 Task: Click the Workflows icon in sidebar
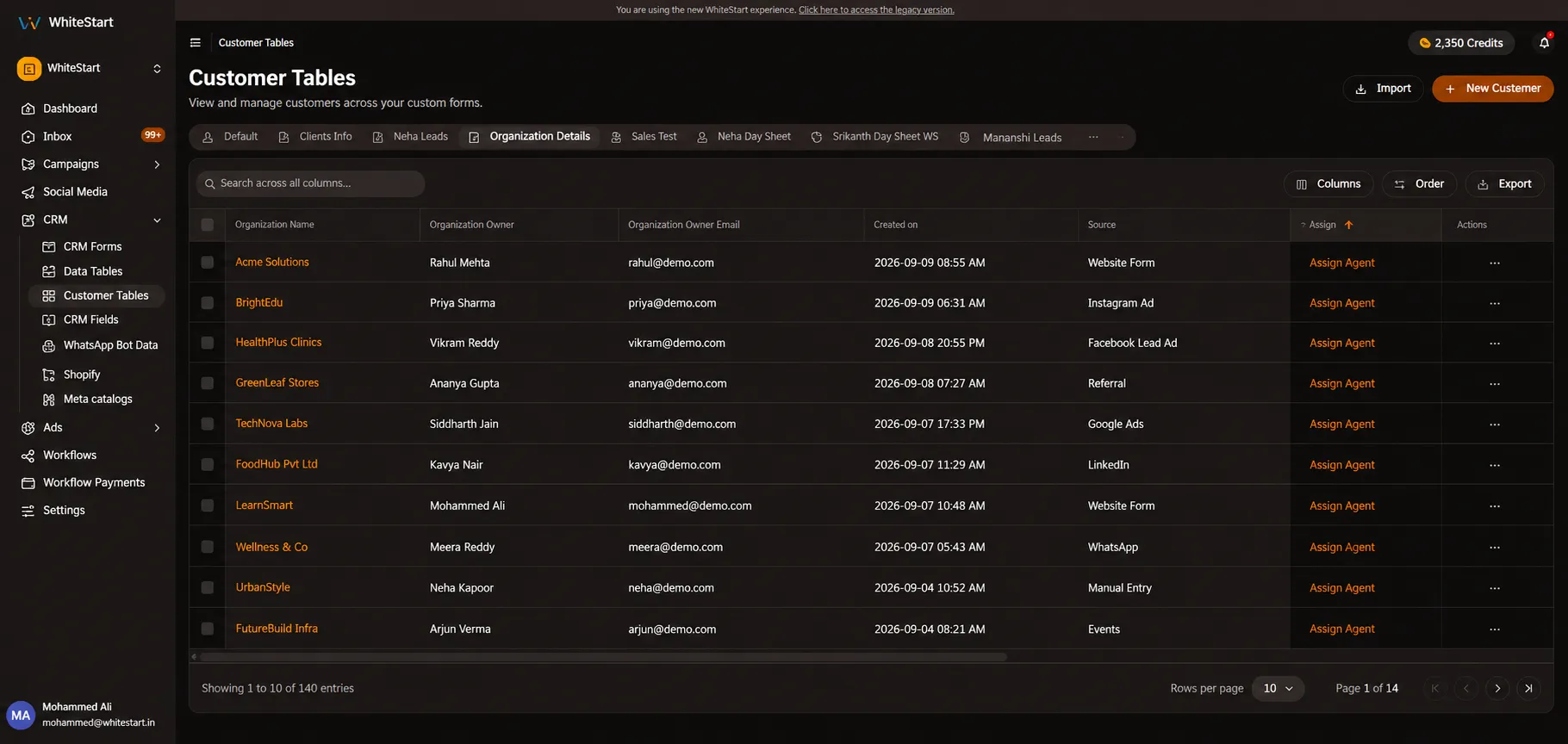28,456
